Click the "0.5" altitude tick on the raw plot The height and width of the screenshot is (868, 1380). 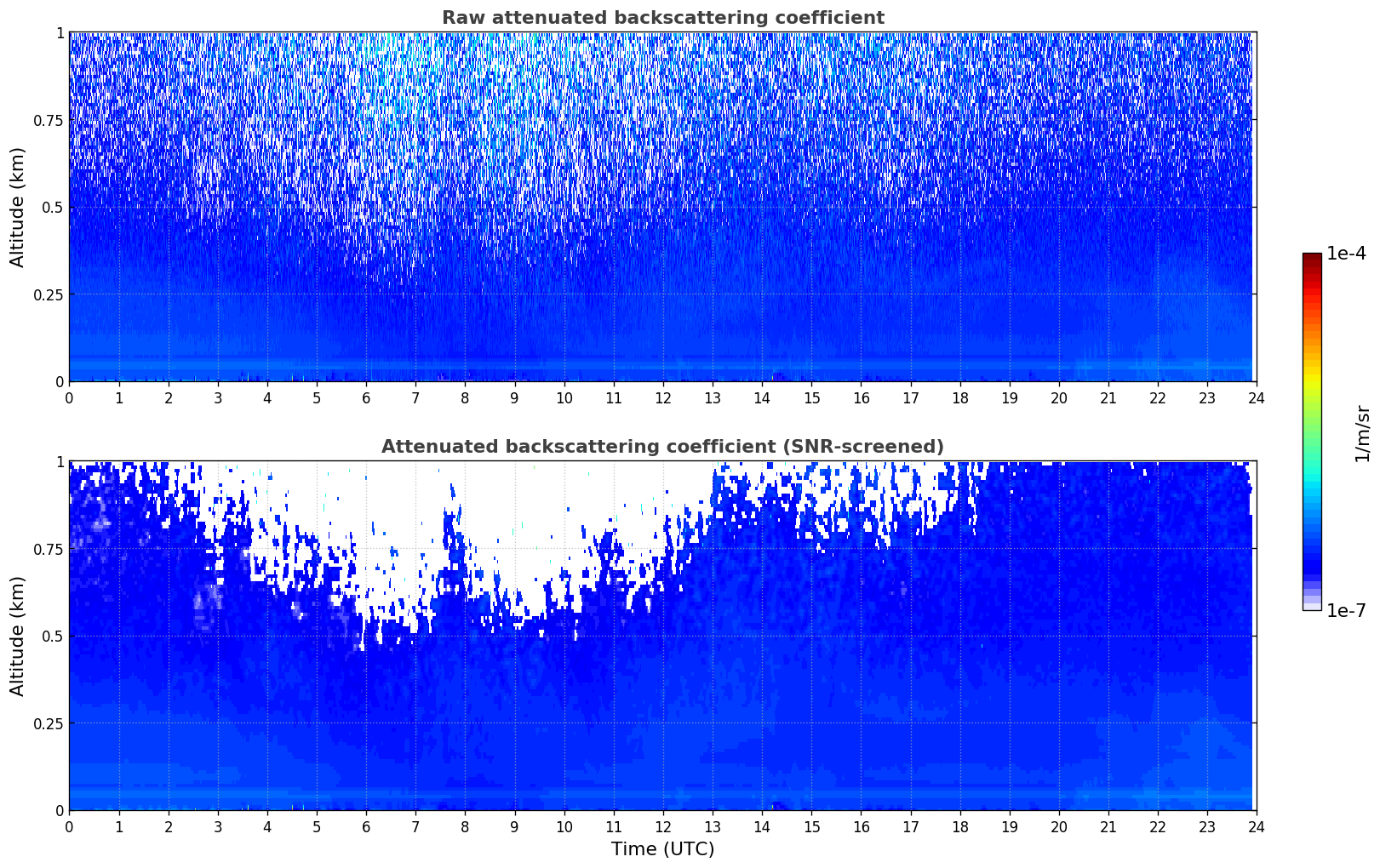53,207
